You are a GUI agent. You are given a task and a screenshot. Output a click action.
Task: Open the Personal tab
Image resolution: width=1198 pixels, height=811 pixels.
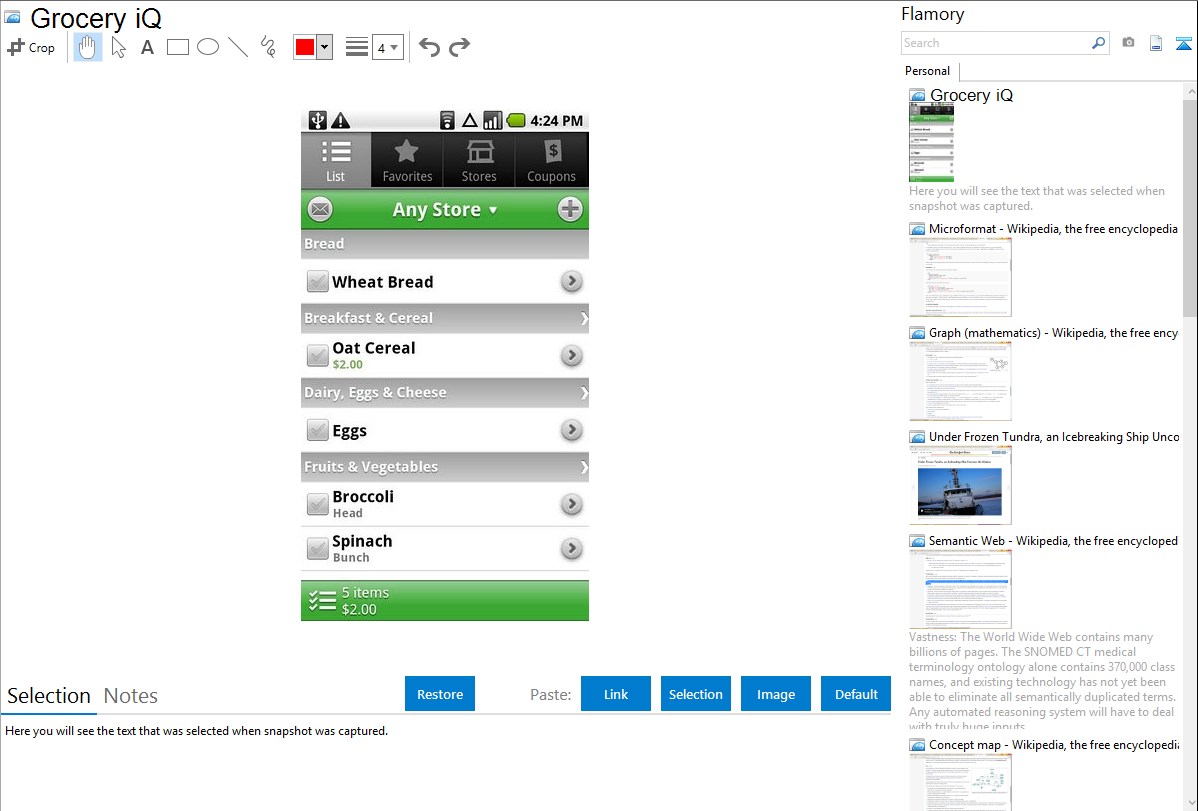pos(928,70)
